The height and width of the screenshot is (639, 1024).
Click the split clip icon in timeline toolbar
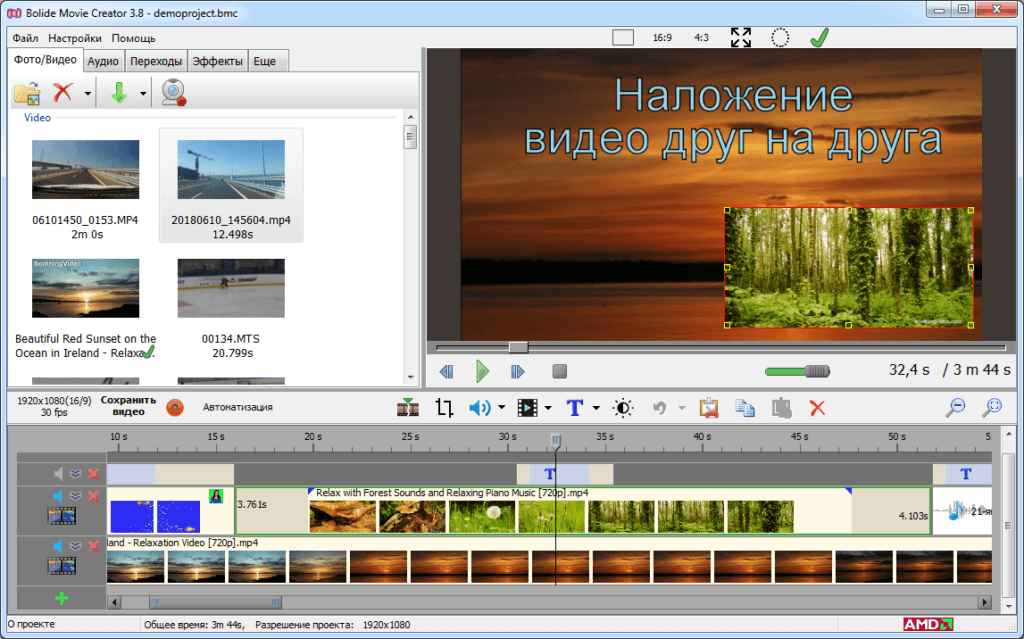(408, 407)
